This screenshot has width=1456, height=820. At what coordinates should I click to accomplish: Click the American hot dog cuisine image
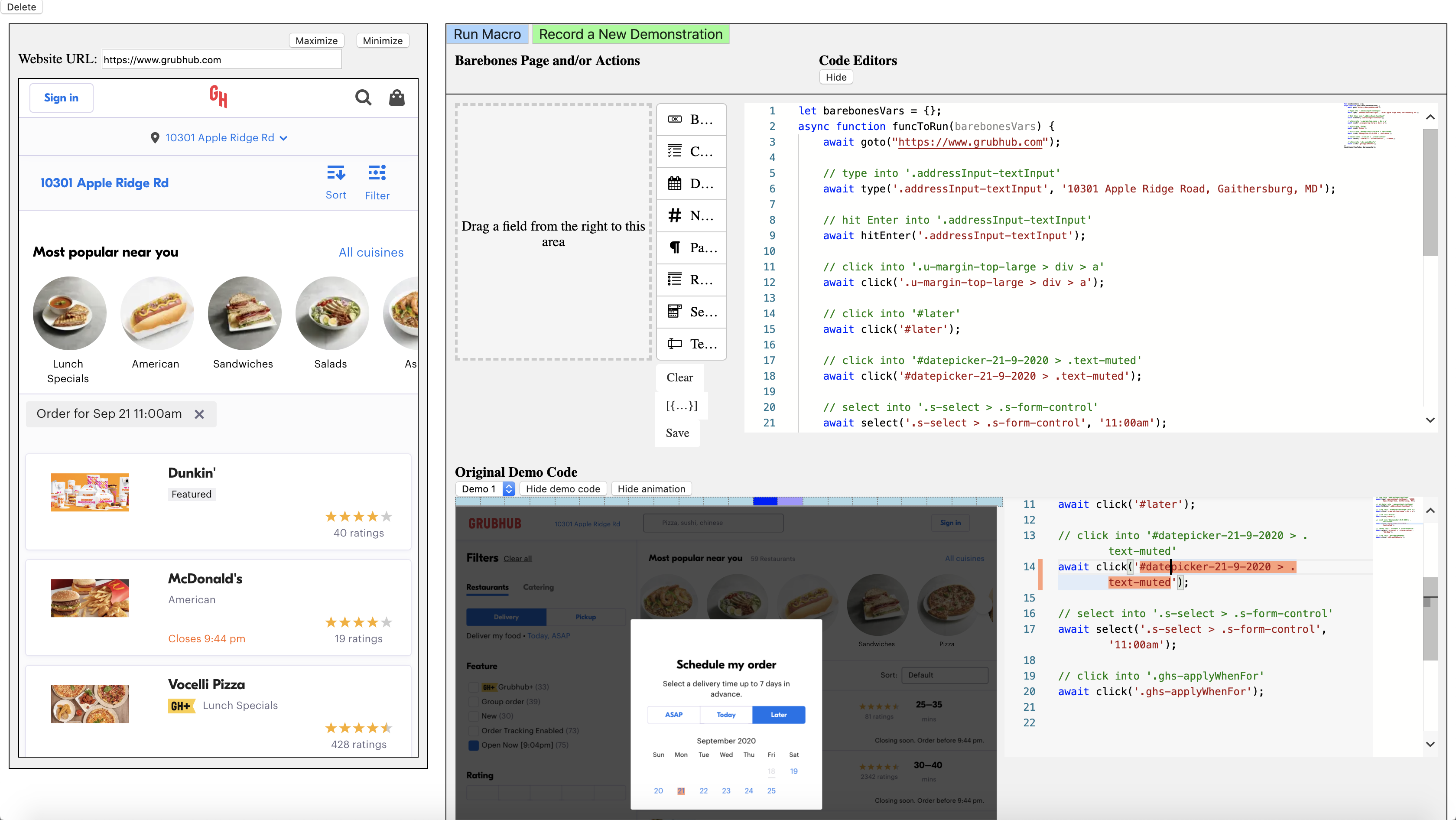[x=156, y=313]
